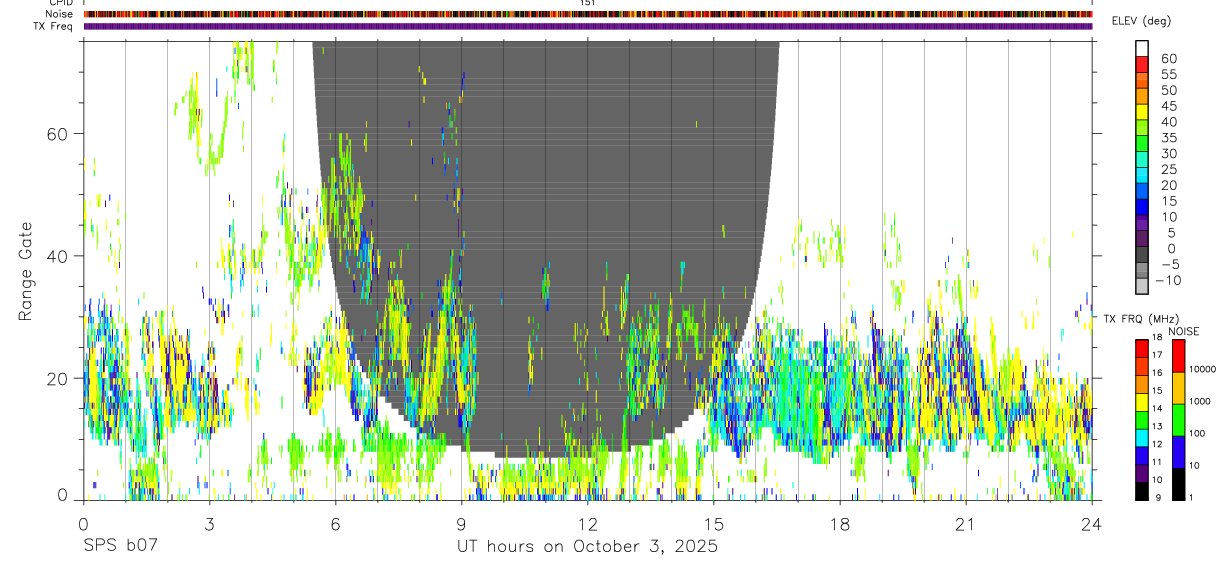
Task: Click the '3' tick on UT hours axis
Action: 209,523
